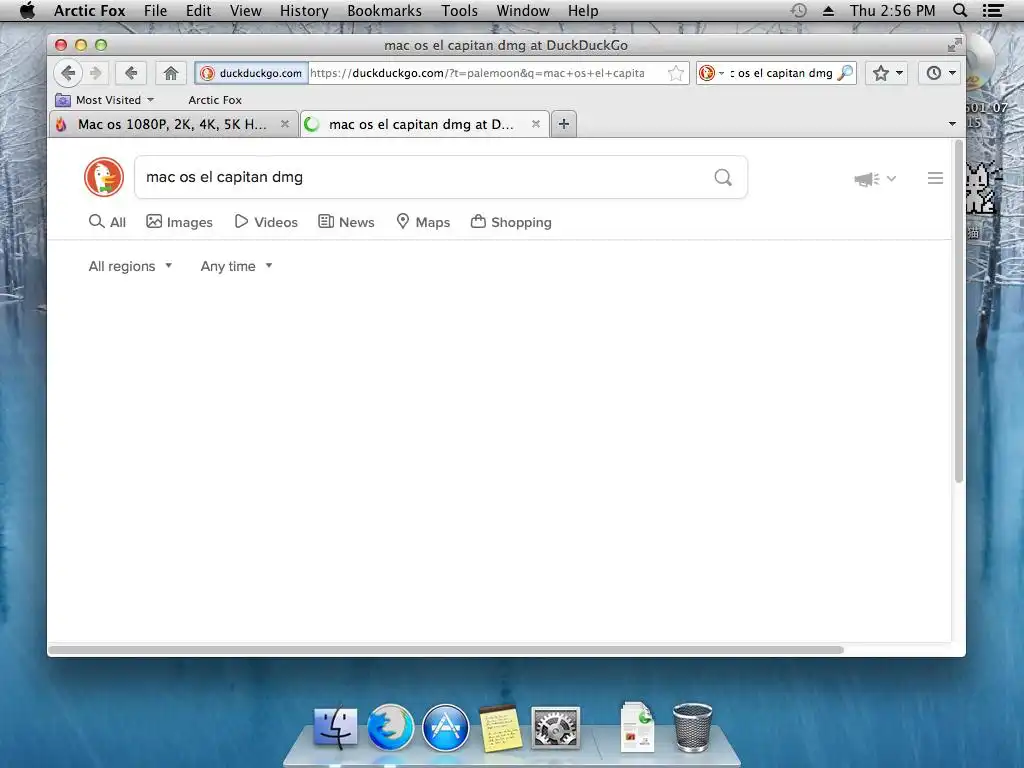Viewport: 1024px width, 768px height.
Task: Click the eject icon in the menu bar
Action: click(828, 10)
